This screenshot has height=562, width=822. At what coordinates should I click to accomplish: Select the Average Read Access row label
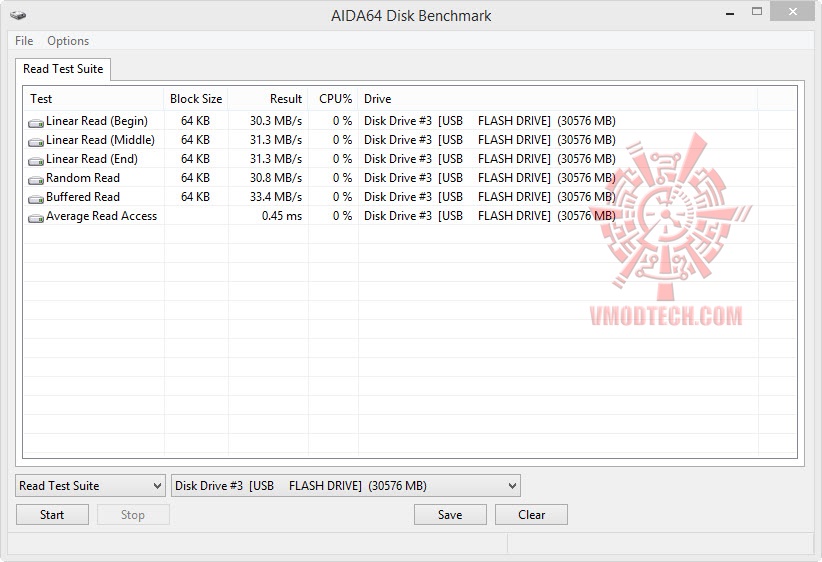point(101,216)
